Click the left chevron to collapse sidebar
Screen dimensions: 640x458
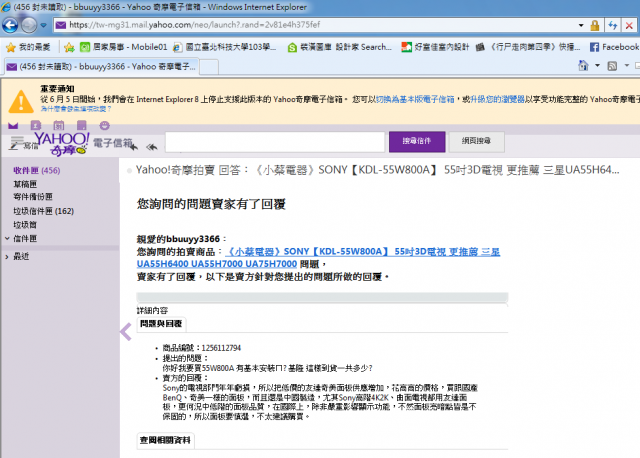click(126, 331)
